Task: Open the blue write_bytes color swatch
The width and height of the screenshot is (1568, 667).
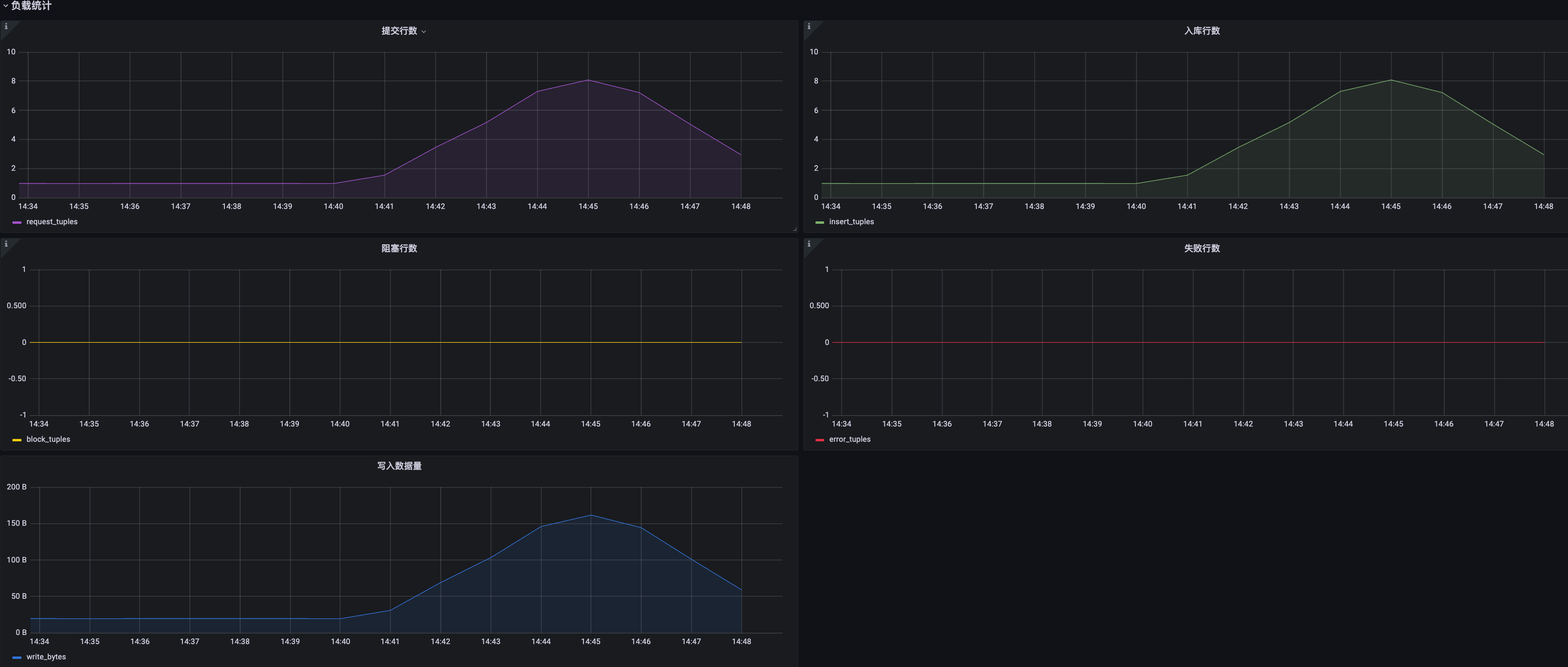Action: (17, 658)
